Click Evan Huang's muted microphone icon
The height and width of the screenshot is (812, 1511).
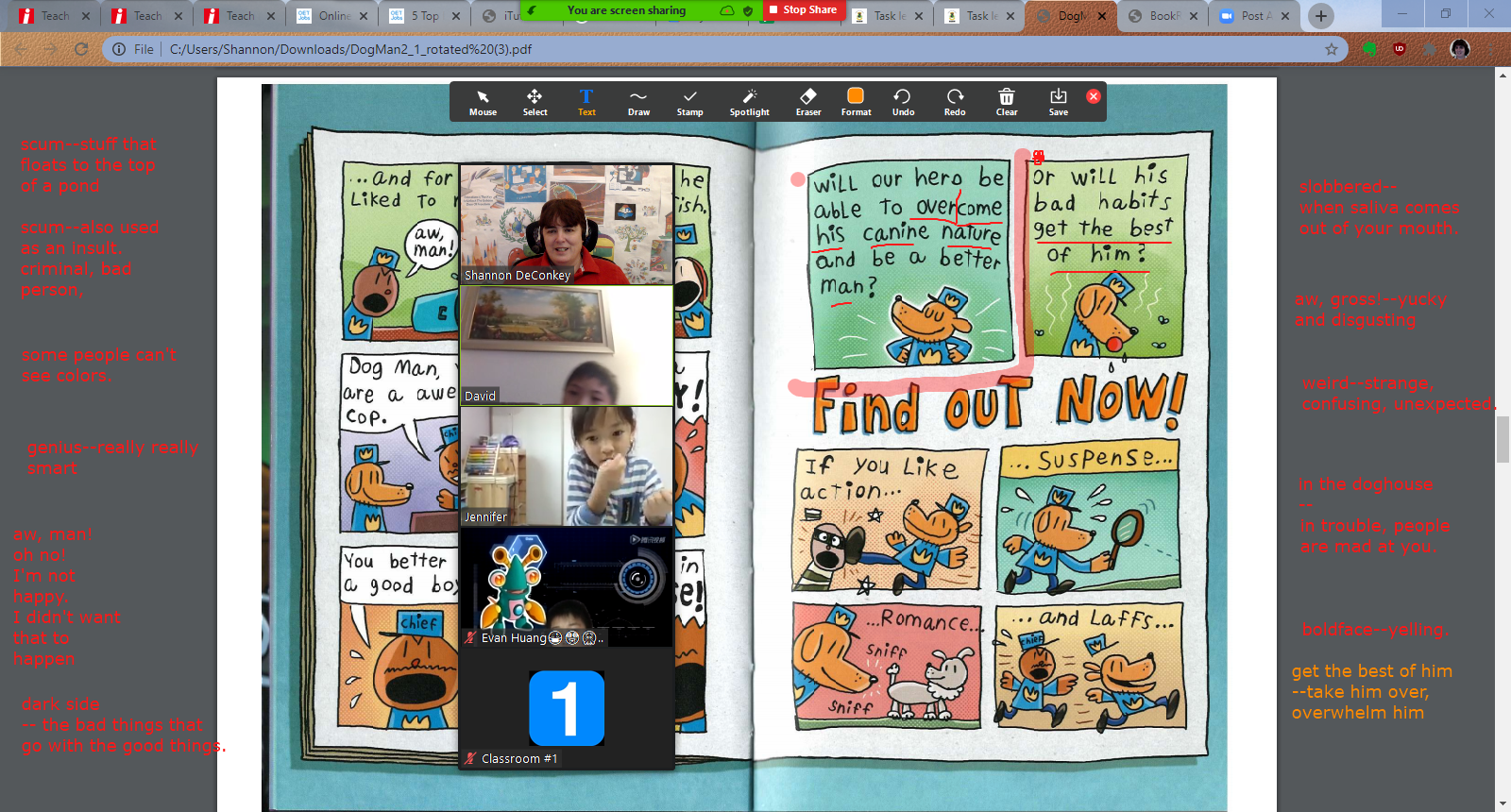tap(470, 638)
